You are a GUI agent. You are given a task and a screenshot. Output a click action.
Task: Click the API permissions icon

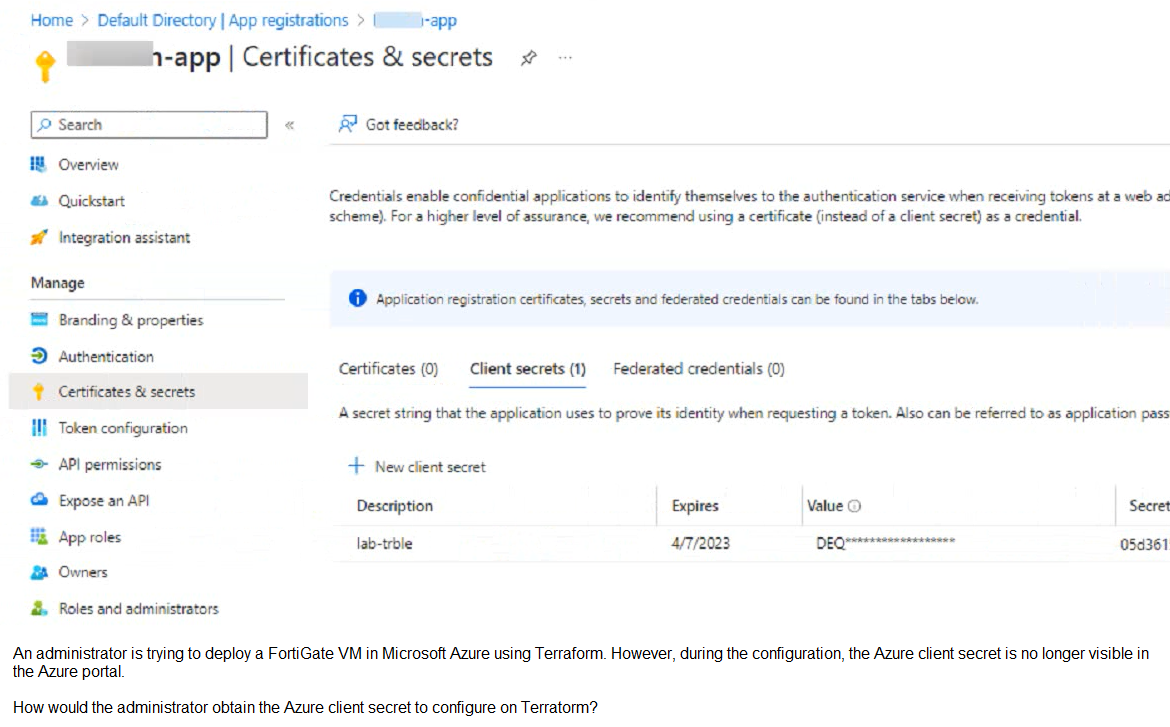pyautogui.click(x=39, y=464)
